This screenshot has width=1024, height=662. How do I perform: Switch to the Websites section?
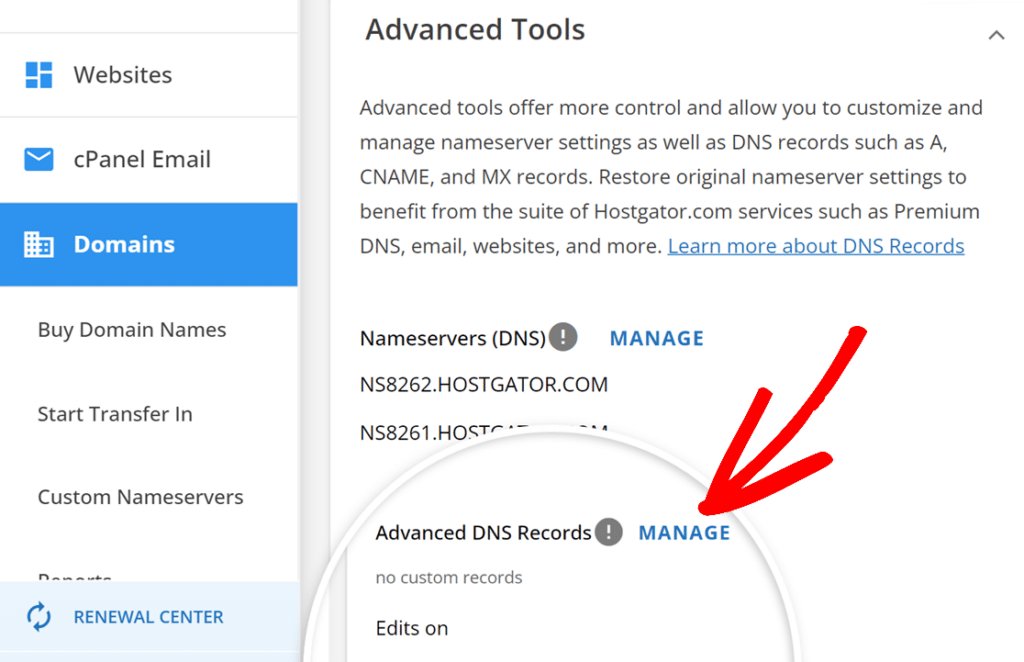pyautogui.click(x=122, y=74)
